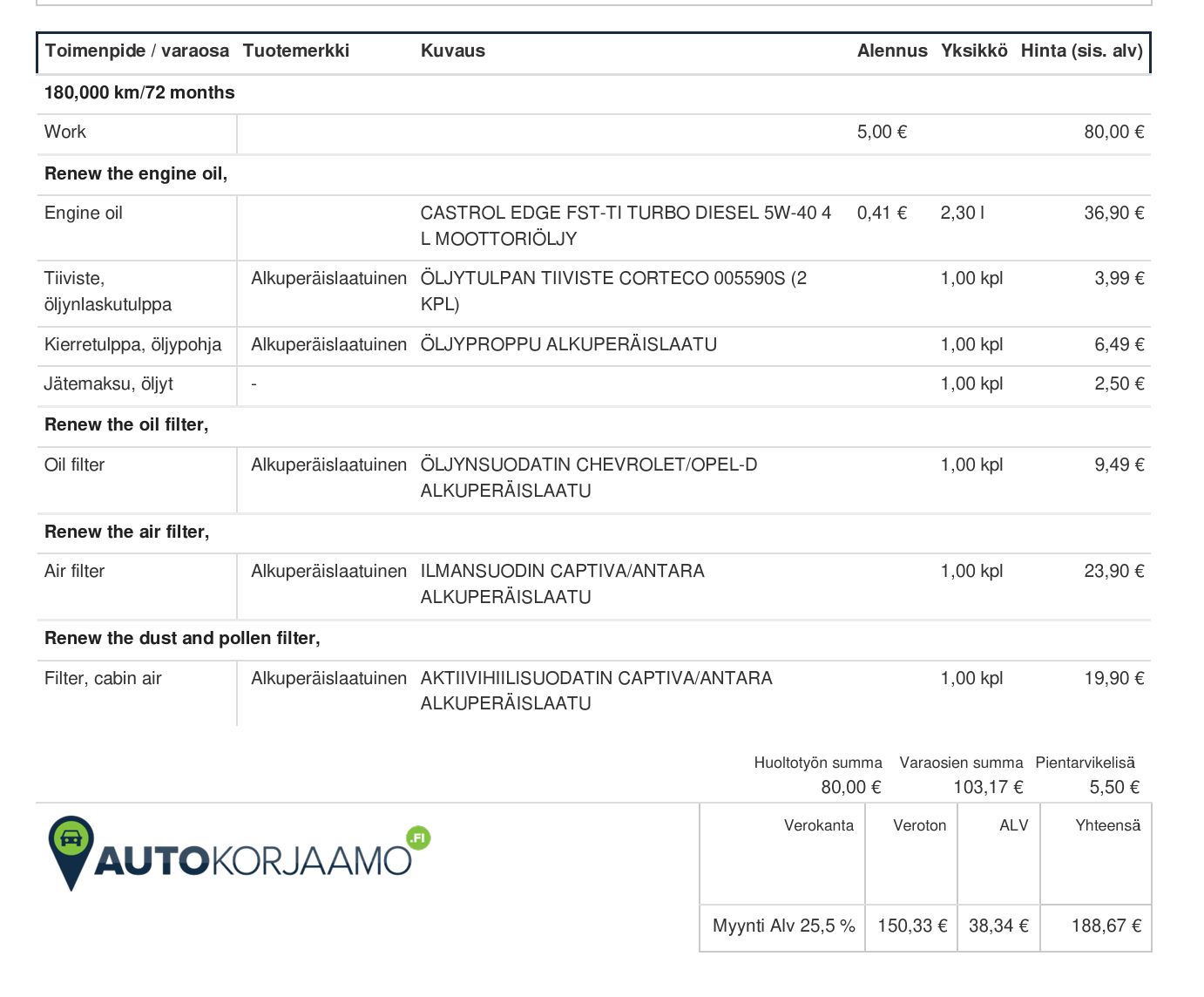Viewport: 1204px width, 997px height.
Task: Click the Alennus column header
Action: (x=892, y=51)
